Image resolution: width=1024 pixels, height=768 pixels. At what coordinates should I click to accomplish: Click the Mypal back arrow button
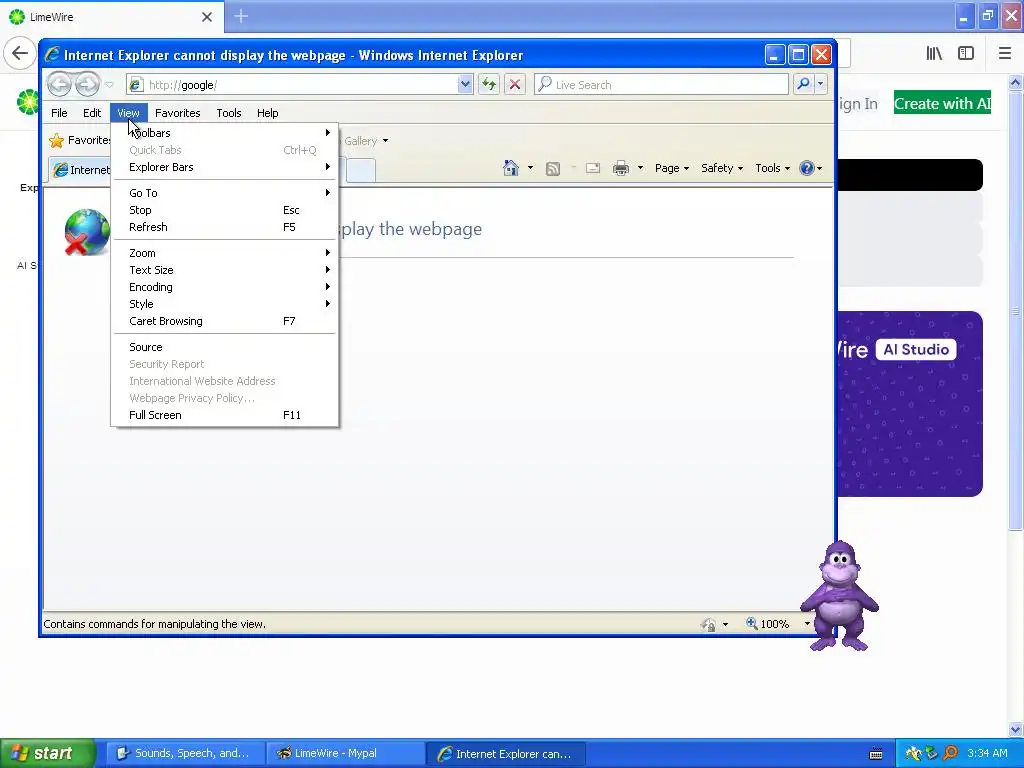point(20,53)
